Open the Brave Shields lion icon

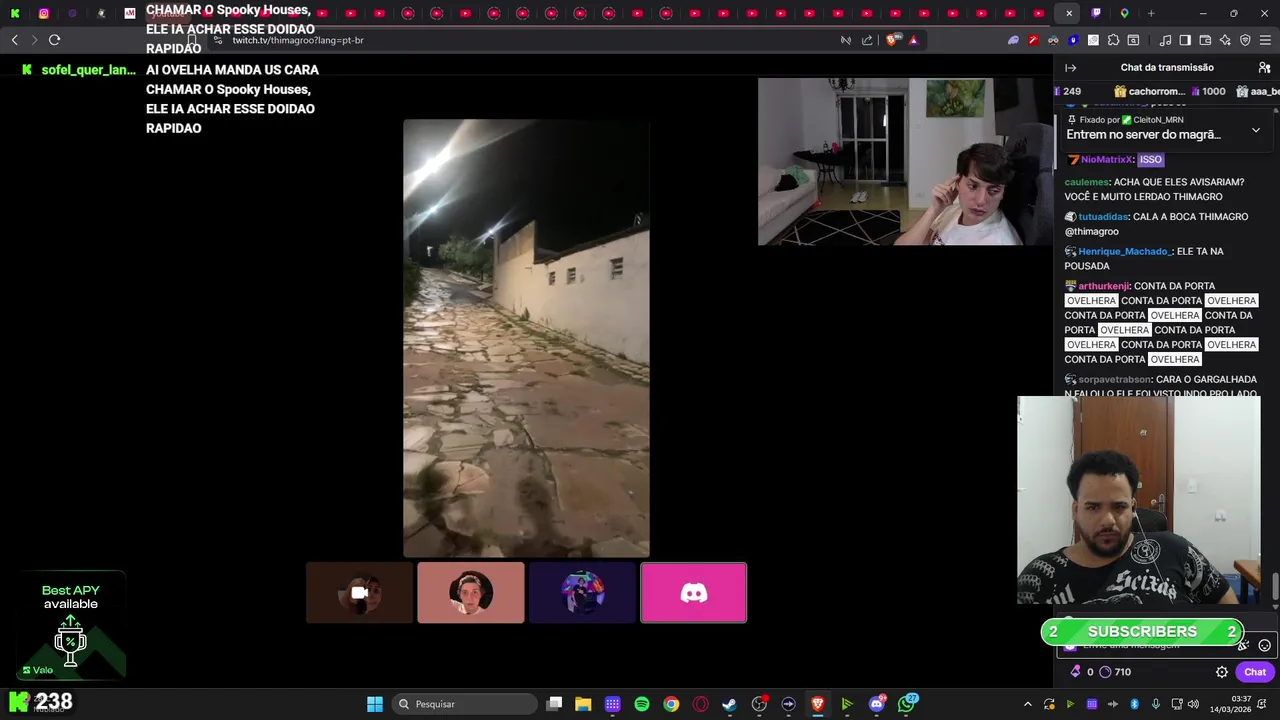(x=892, y=40)
